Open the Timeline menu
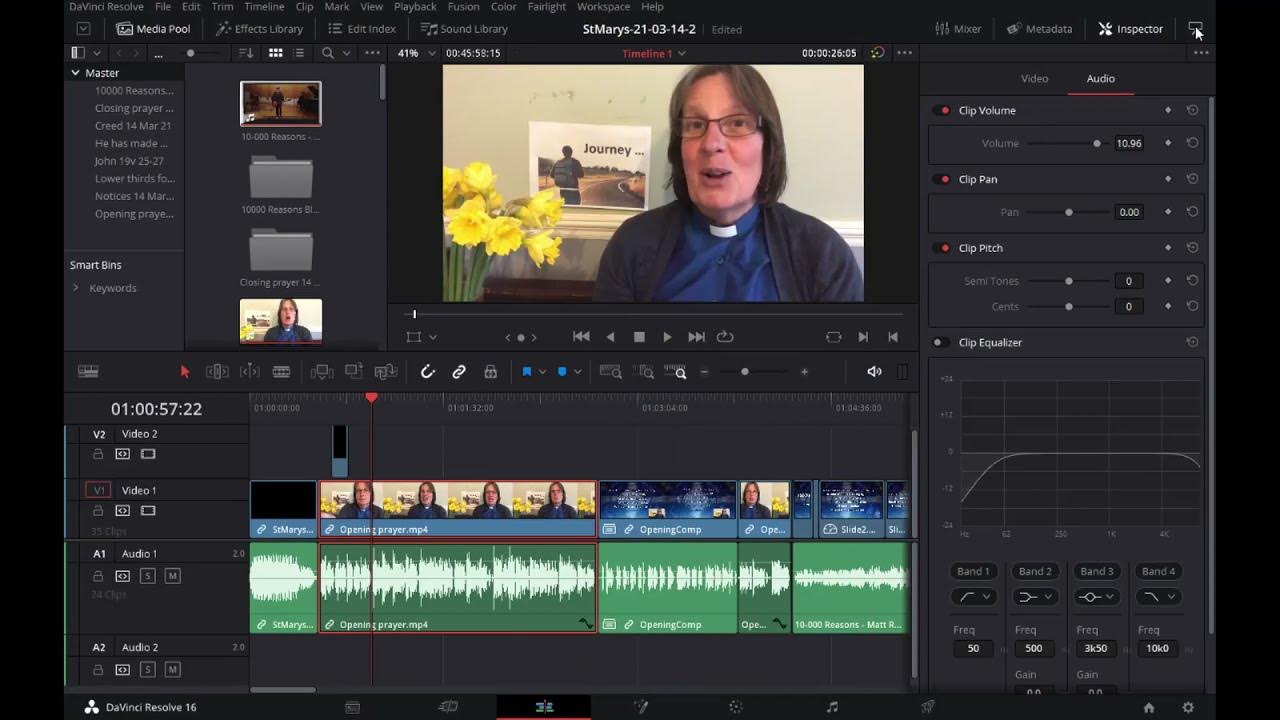This screenshot has width=1280, height=720. pyautogui.click(x=264, y=7)
